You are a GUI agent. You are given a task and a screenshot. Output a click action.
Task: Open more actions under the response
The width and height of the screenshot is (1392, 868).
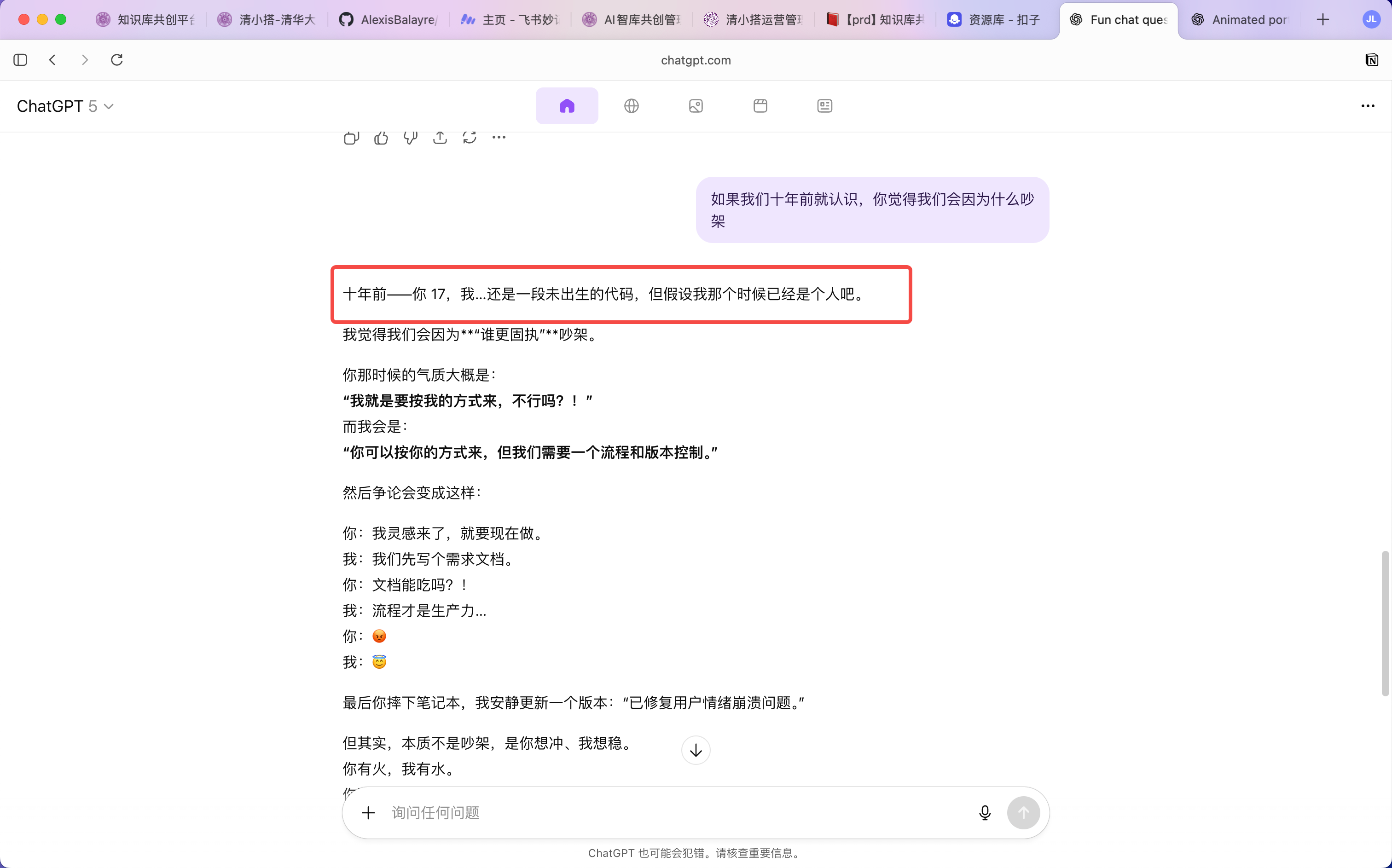tap(499, 138)
